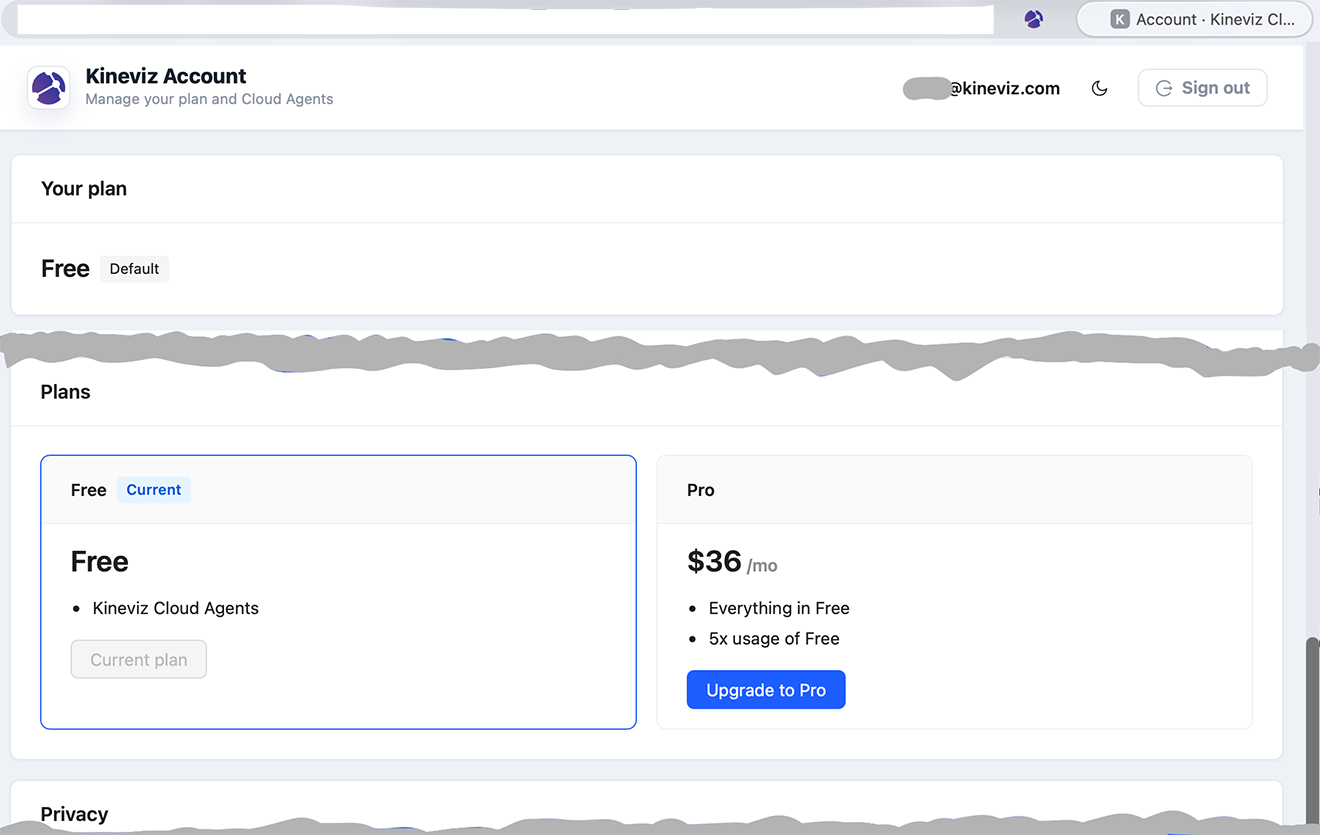The image size is (1320, 835).
Task: Select the Account · Kineviz Cl... browser tab
Action: click(1194, 19)
